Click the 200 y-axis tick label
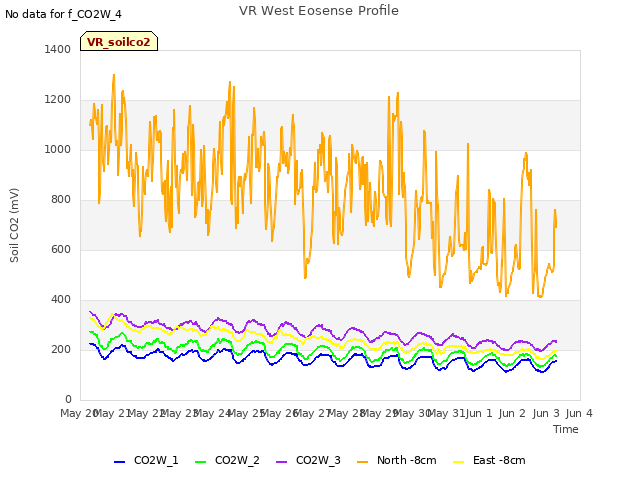The width and height of the screenshot is (640, 480). [61, 349]
